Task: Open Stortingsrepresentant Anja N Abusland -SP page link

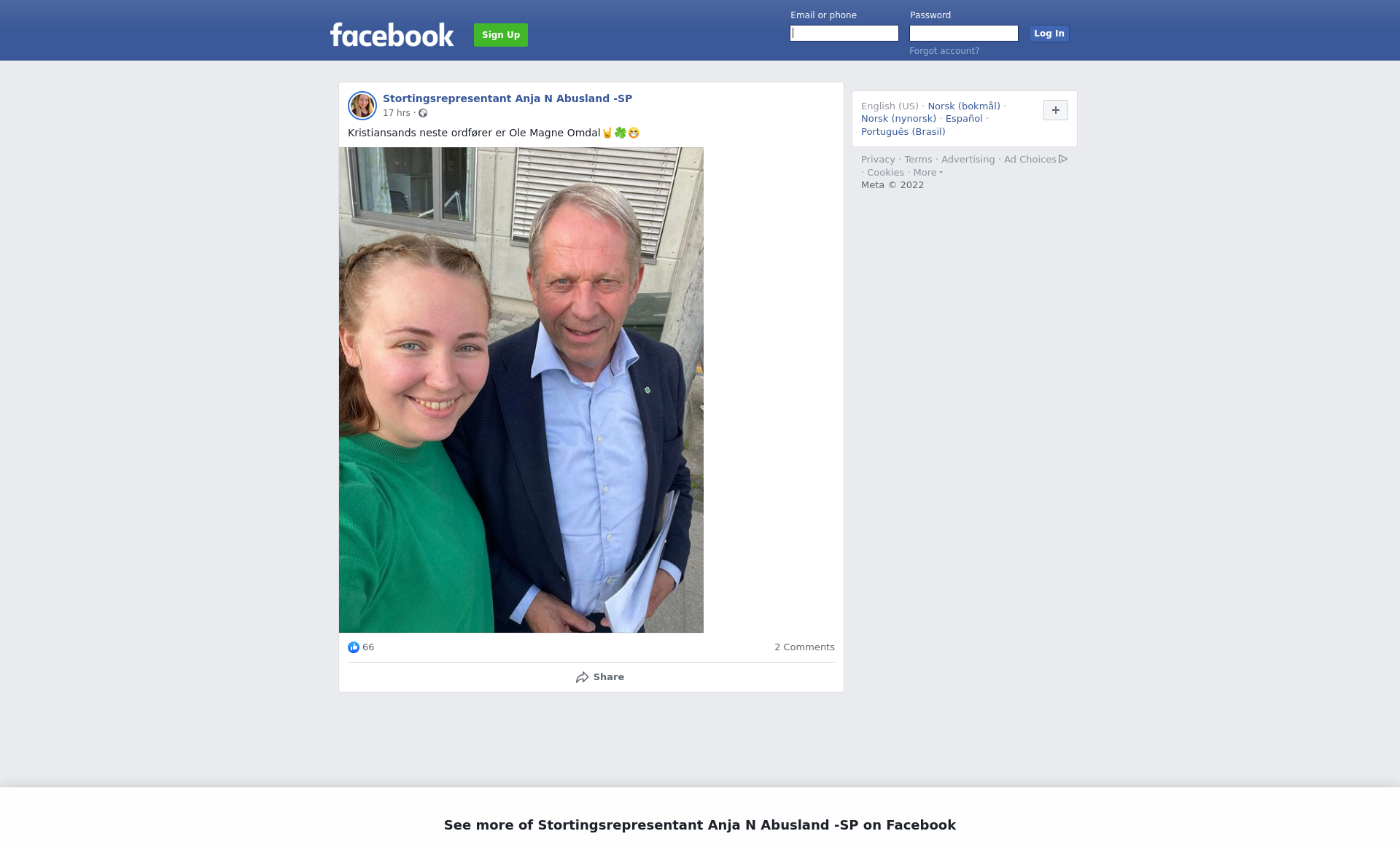Action: coord(507,98)
